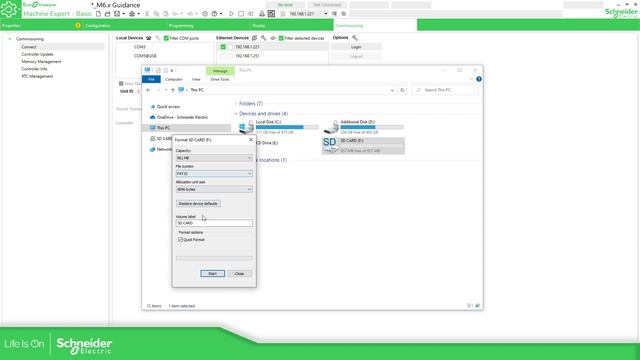The height and width of the screenshot is (360, 640).
Task: Click the refresh icon beside Ethernet Devices
Action: tap(254, 38)
